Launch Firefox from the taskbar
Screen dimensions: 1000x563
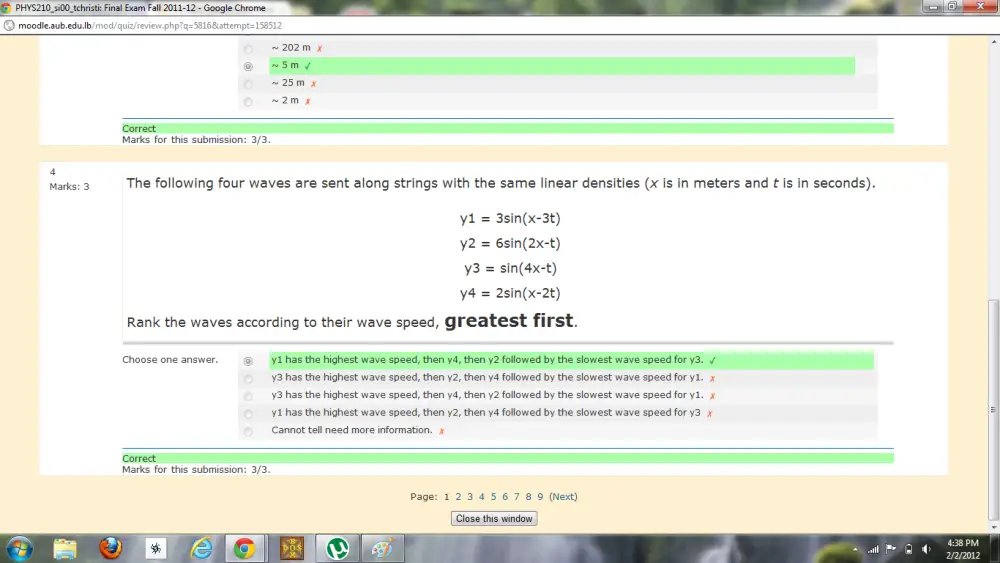pyautogui.click(x=110, y=548)
